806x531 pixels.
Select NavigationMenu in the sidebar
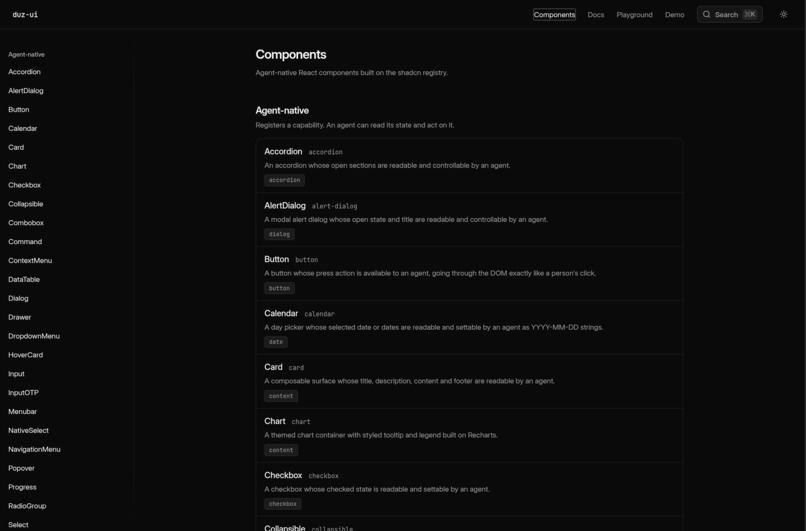(x=34, y=449)
